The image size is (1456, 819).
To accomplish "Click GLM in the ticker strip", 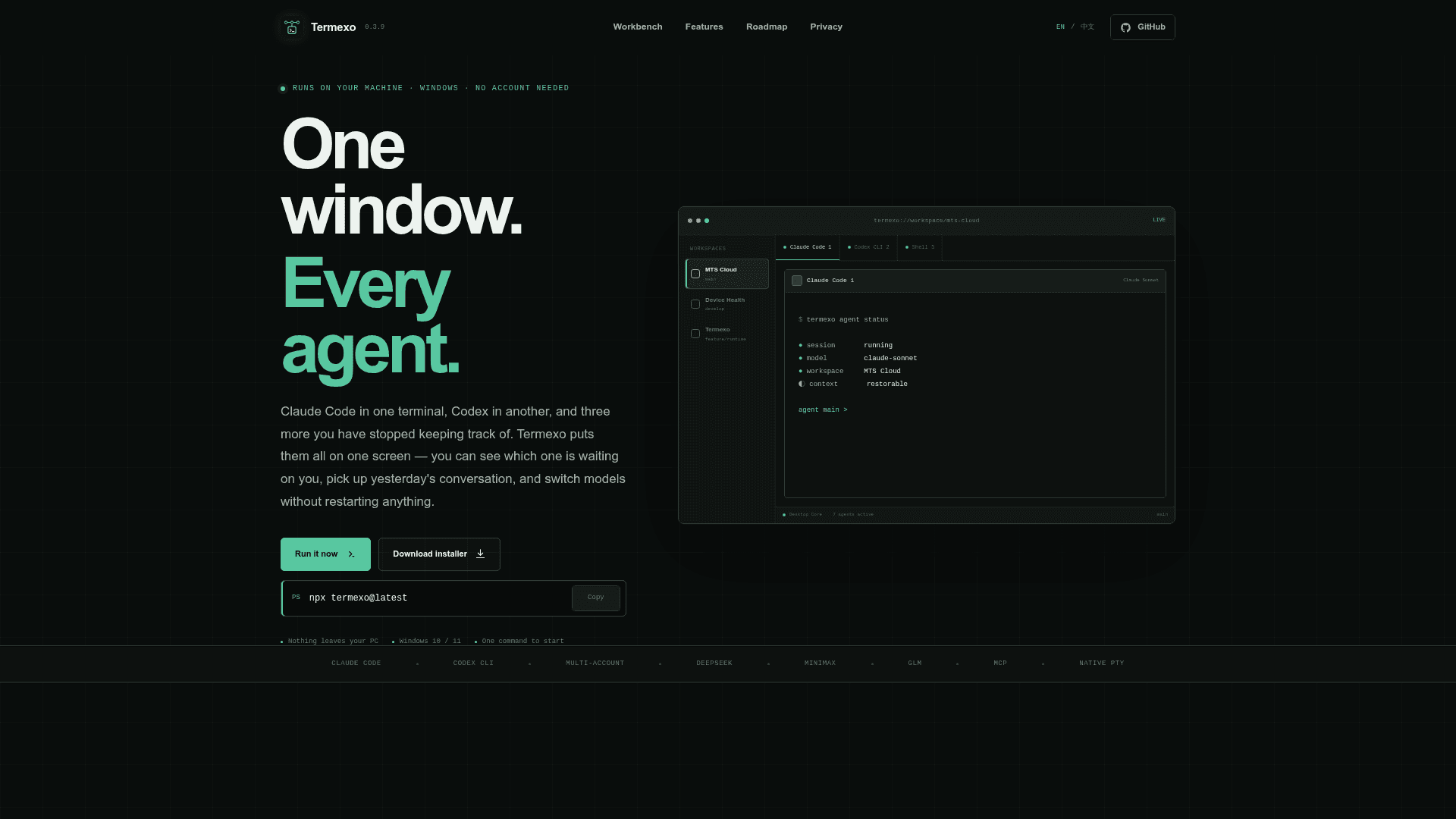I will click(915, 664).
